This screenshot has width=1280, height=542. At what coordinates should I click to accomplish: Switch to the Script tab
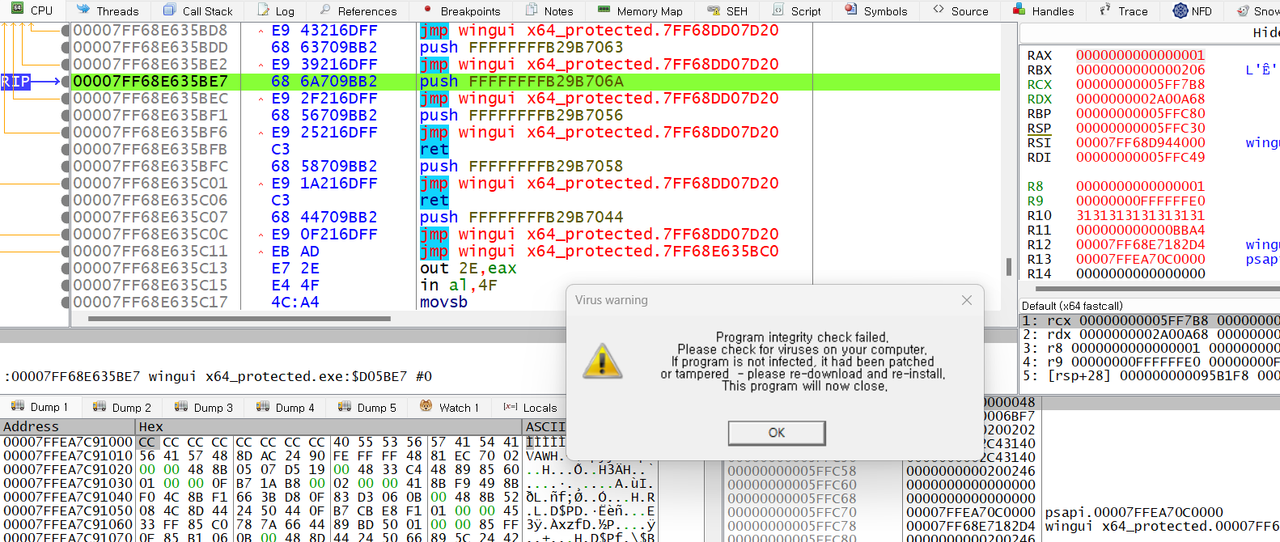(x=796, y=11)
